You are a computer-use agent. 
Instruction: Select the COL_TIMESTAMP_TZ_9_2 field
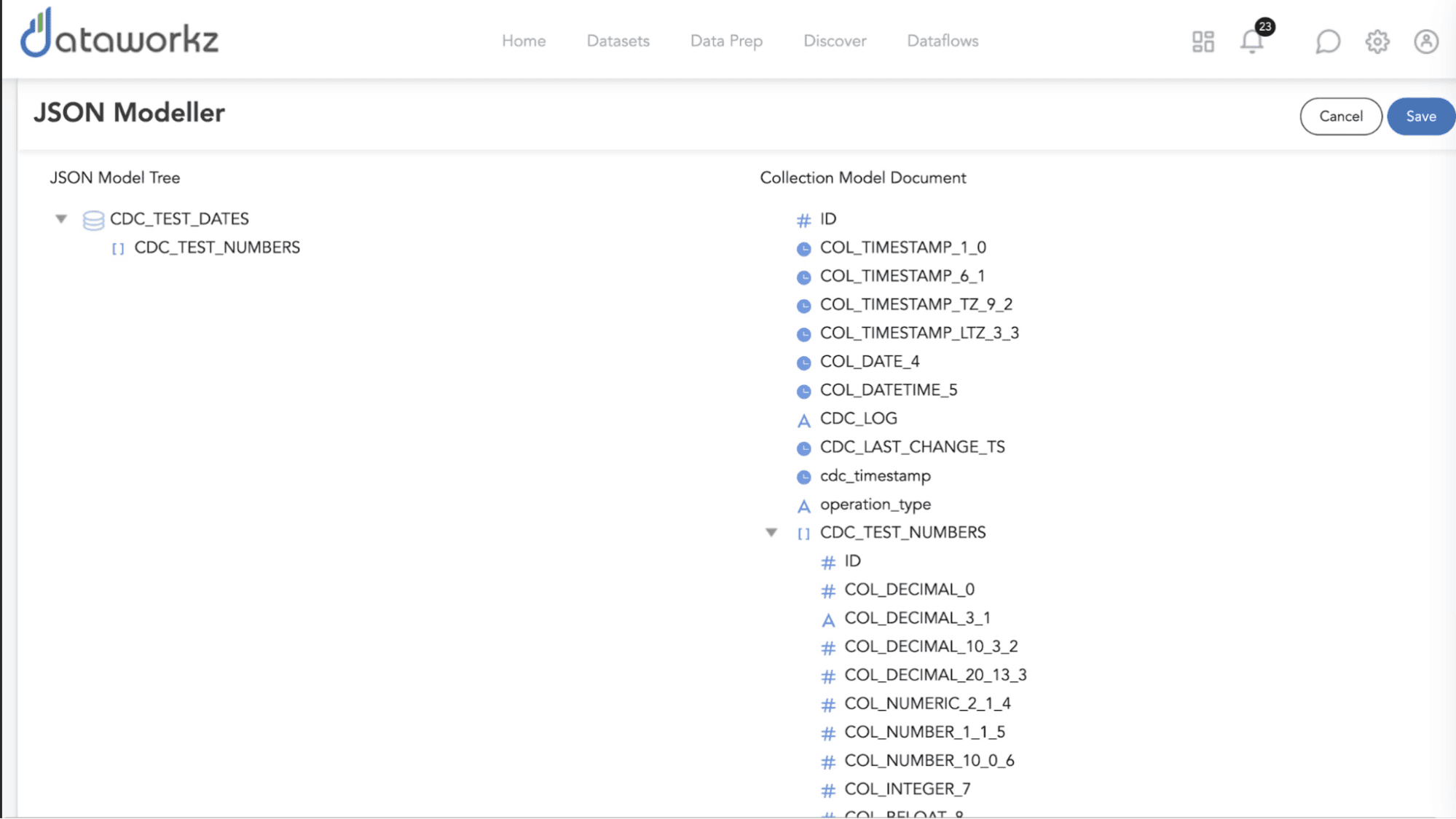pos(916,304)
